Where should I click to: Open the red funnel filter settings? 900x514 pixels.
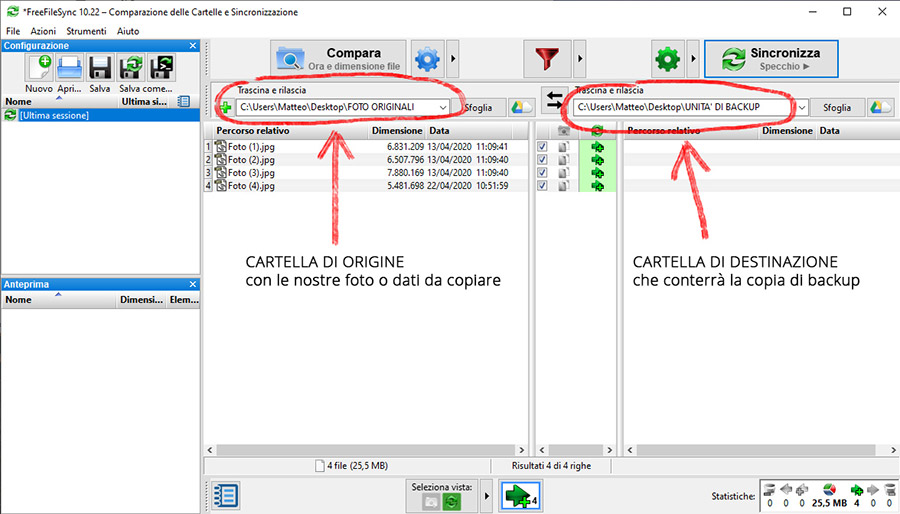(x=547, y=59)
